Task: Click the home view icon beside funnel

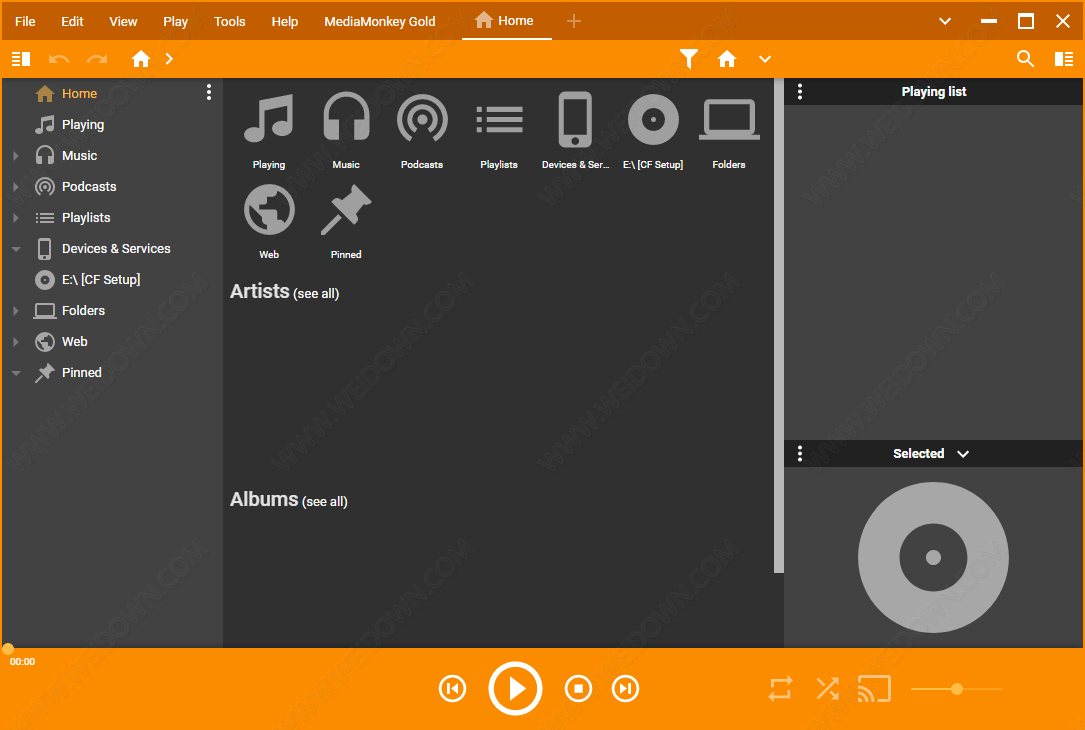Action: 727,60
